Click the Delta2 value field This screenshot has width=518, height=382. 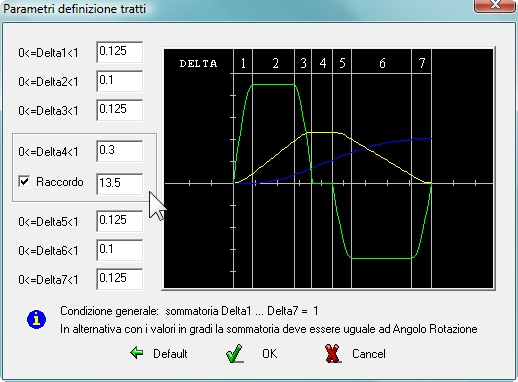(120, 81)
